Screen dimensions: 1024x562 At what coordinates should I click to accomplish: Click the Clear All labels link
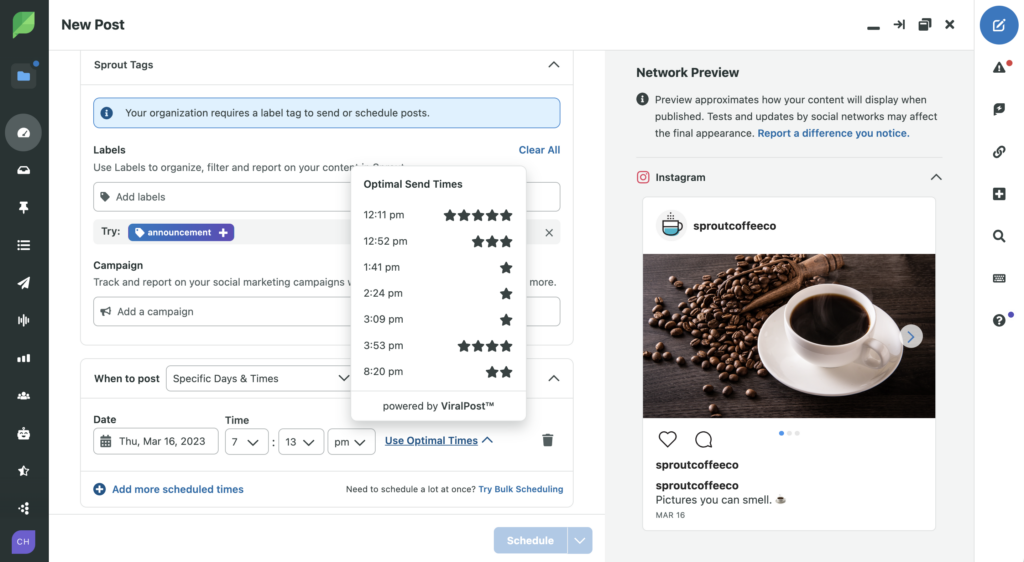tap(539, 149)
